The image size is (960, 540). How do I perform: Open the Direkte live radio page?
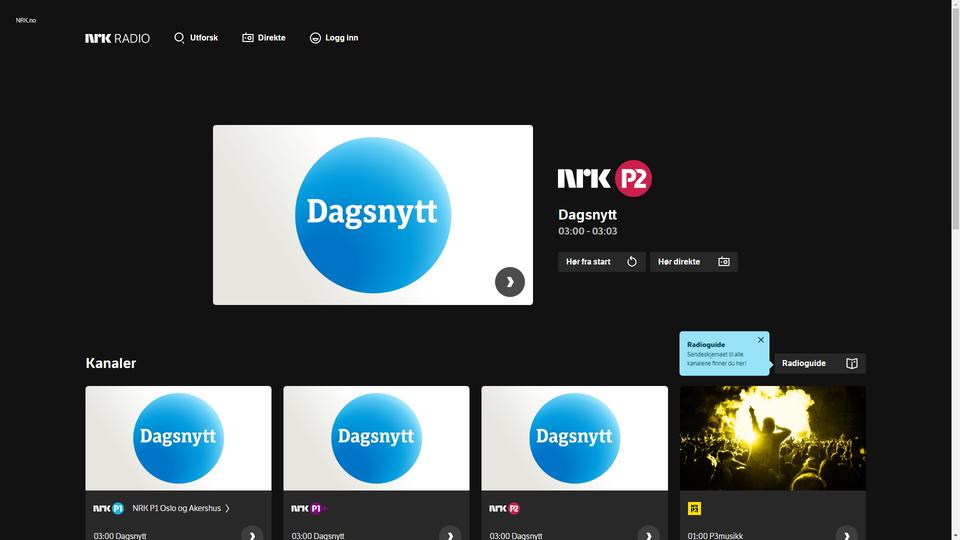pos(264,38)
